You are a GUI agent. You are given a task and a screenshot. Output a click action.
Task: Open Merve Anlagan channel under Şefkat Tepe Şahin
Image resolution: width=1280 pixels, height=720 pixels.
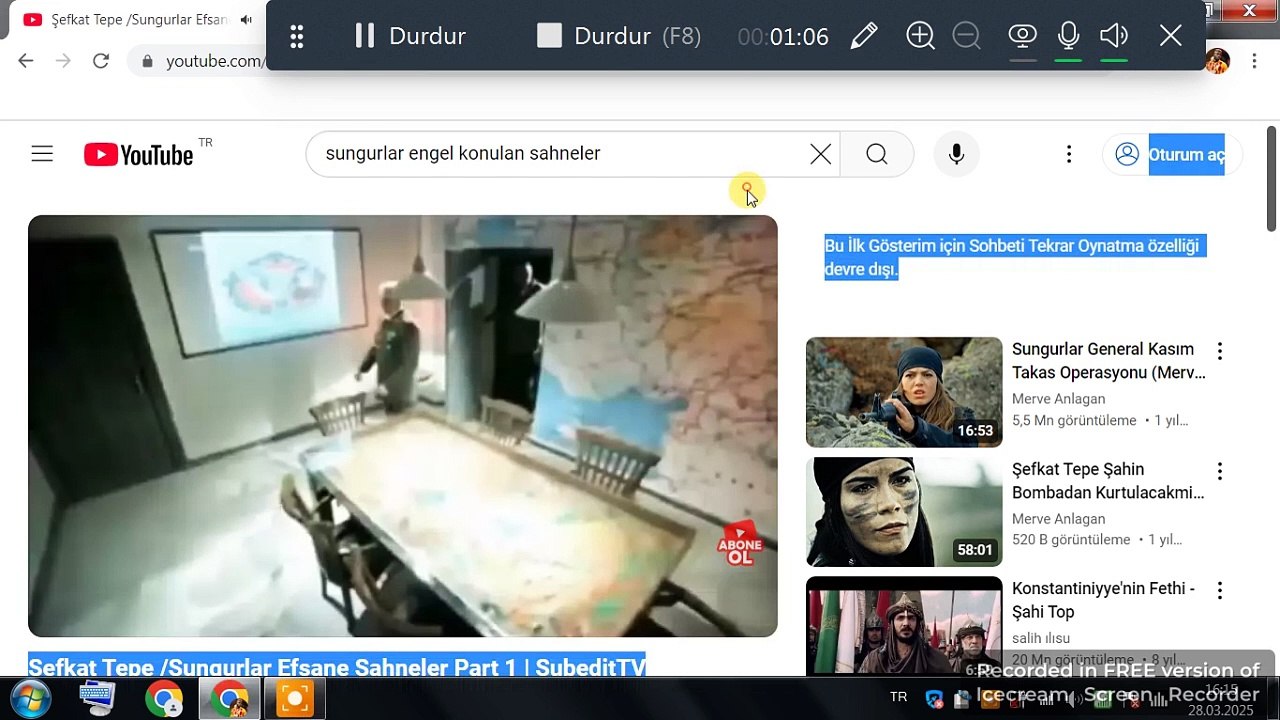click(x=1059, y=519)
